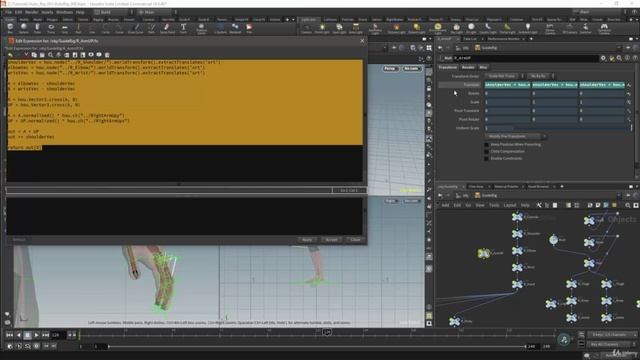The height and width of the screenshot is (360, 640).
Task: Select the Box shelf tool
Action: (10, 28)
